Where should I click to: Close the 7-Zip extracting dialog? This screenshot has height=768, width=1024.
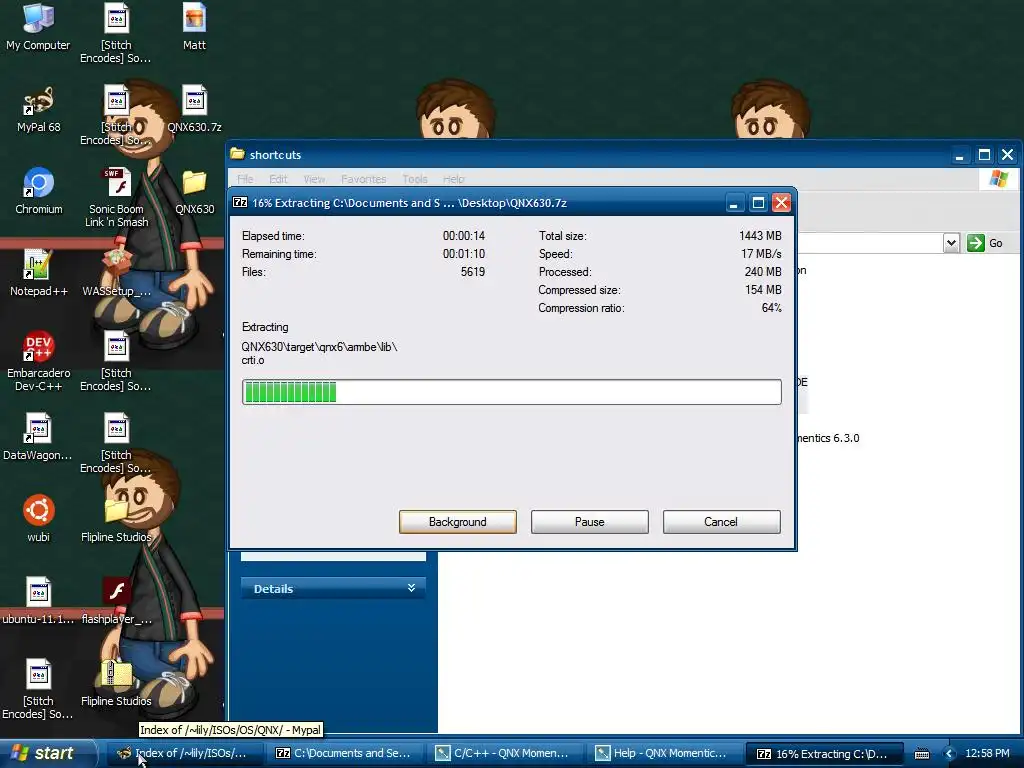coord(781,203)
